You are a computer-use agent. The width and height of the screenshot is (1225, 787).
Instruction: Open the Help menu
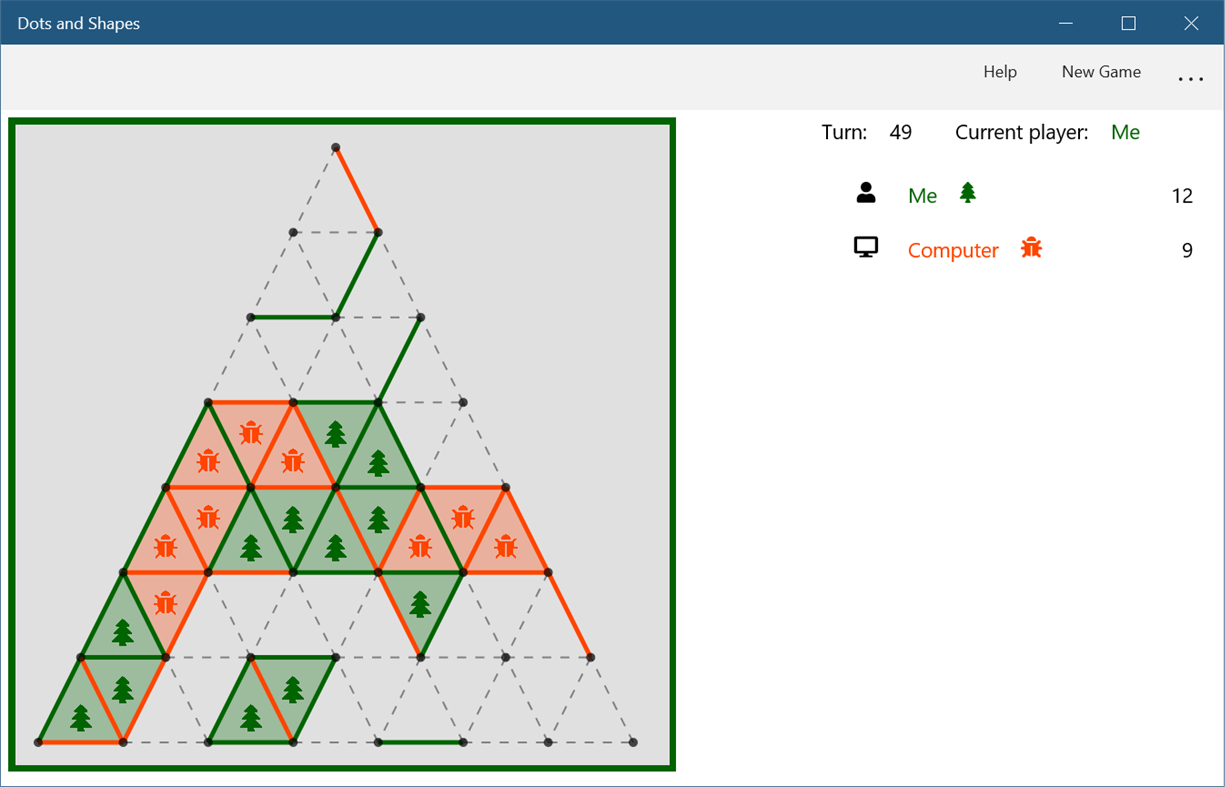(x=999, y=71)
